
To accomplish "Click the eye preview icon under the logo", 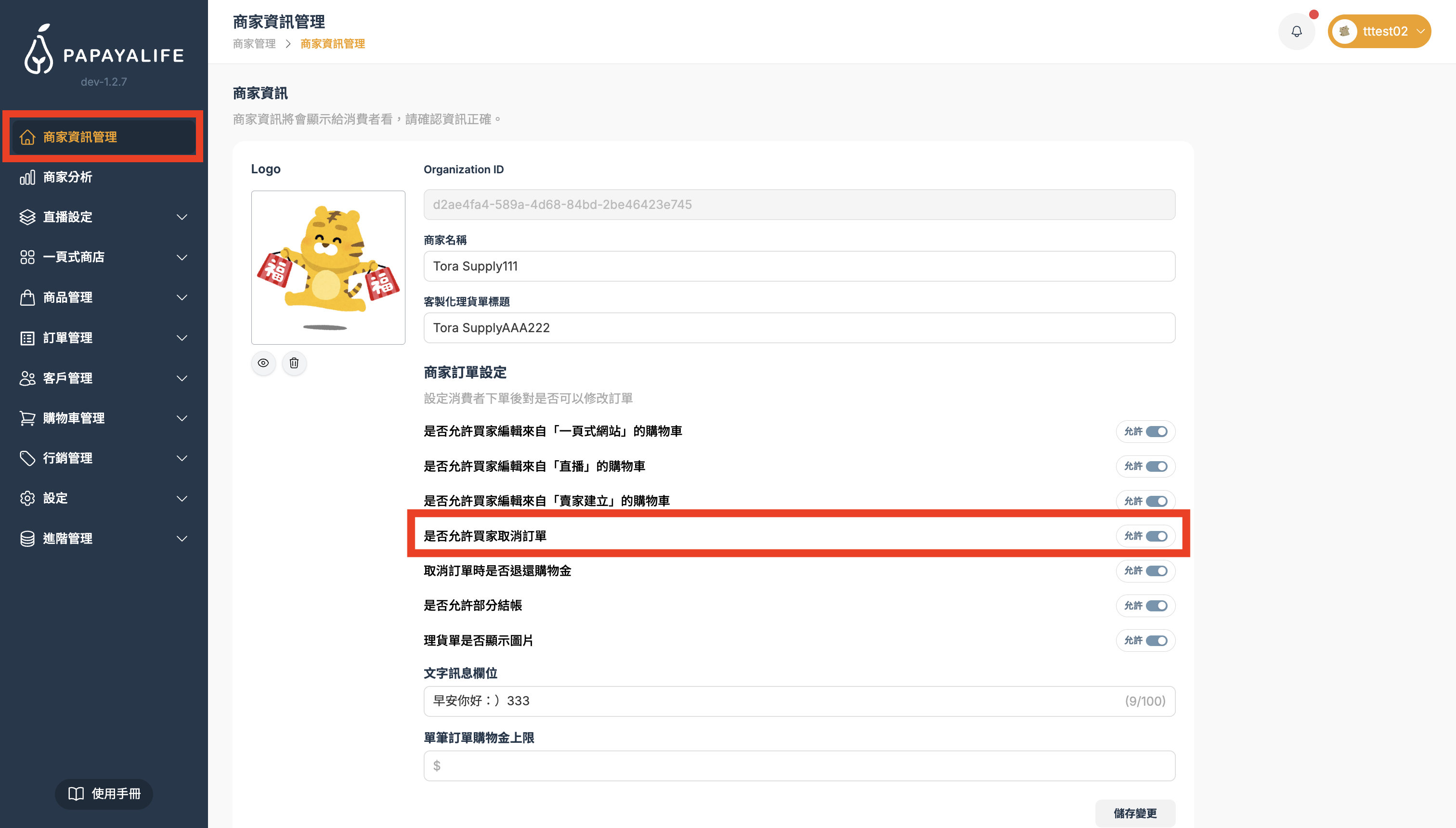I will tap(263, 363).
